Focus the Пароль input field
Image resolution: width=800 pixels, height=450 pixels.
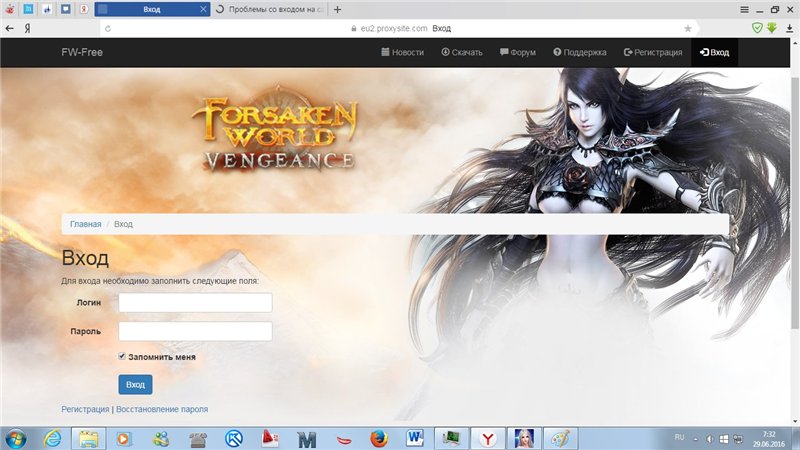(x=195, y=331)
